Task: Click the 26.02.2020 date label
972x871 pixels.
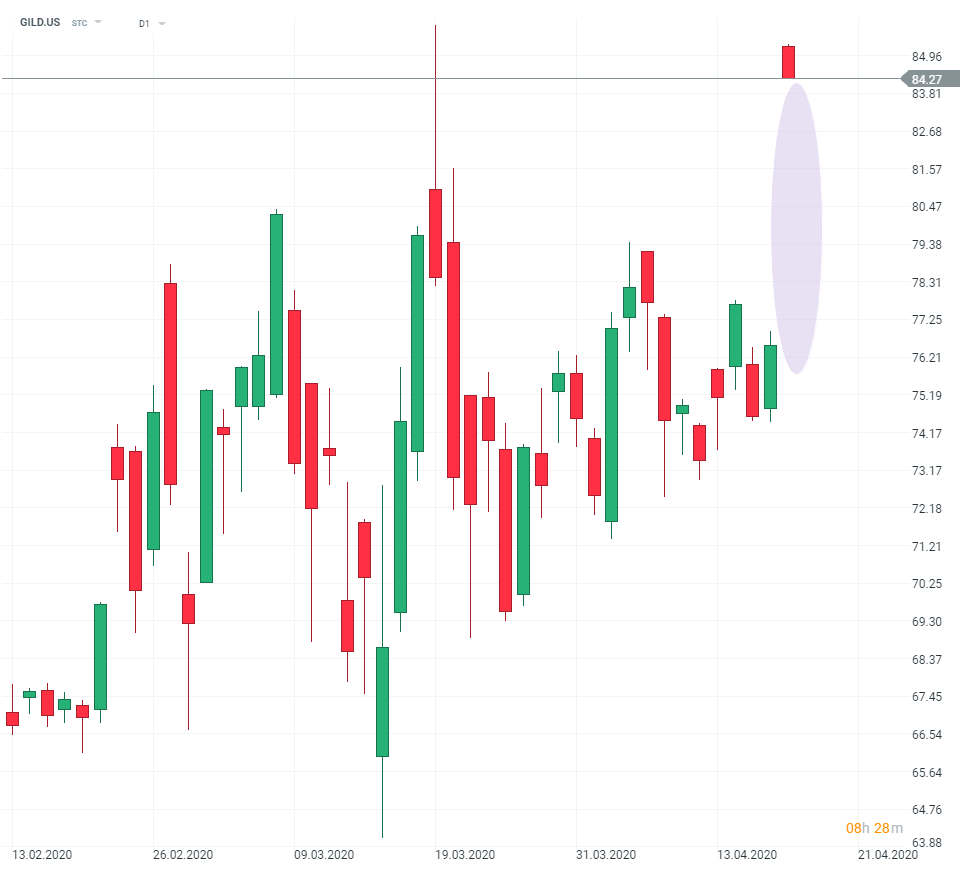Action: point(183,855)
